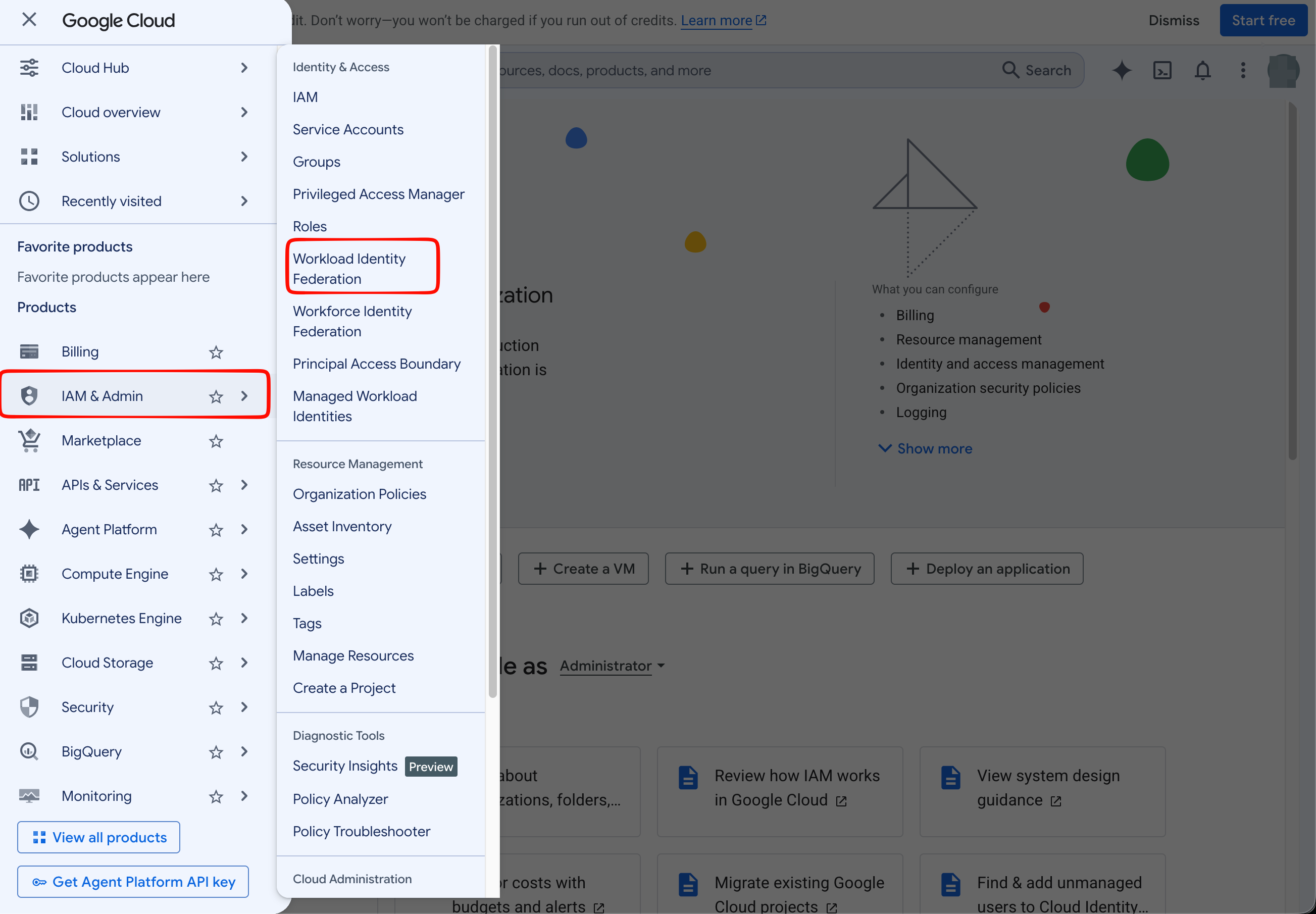1316x914 pixels.
Task: Click Get Agent Platform API key
Action: point(133,882)
